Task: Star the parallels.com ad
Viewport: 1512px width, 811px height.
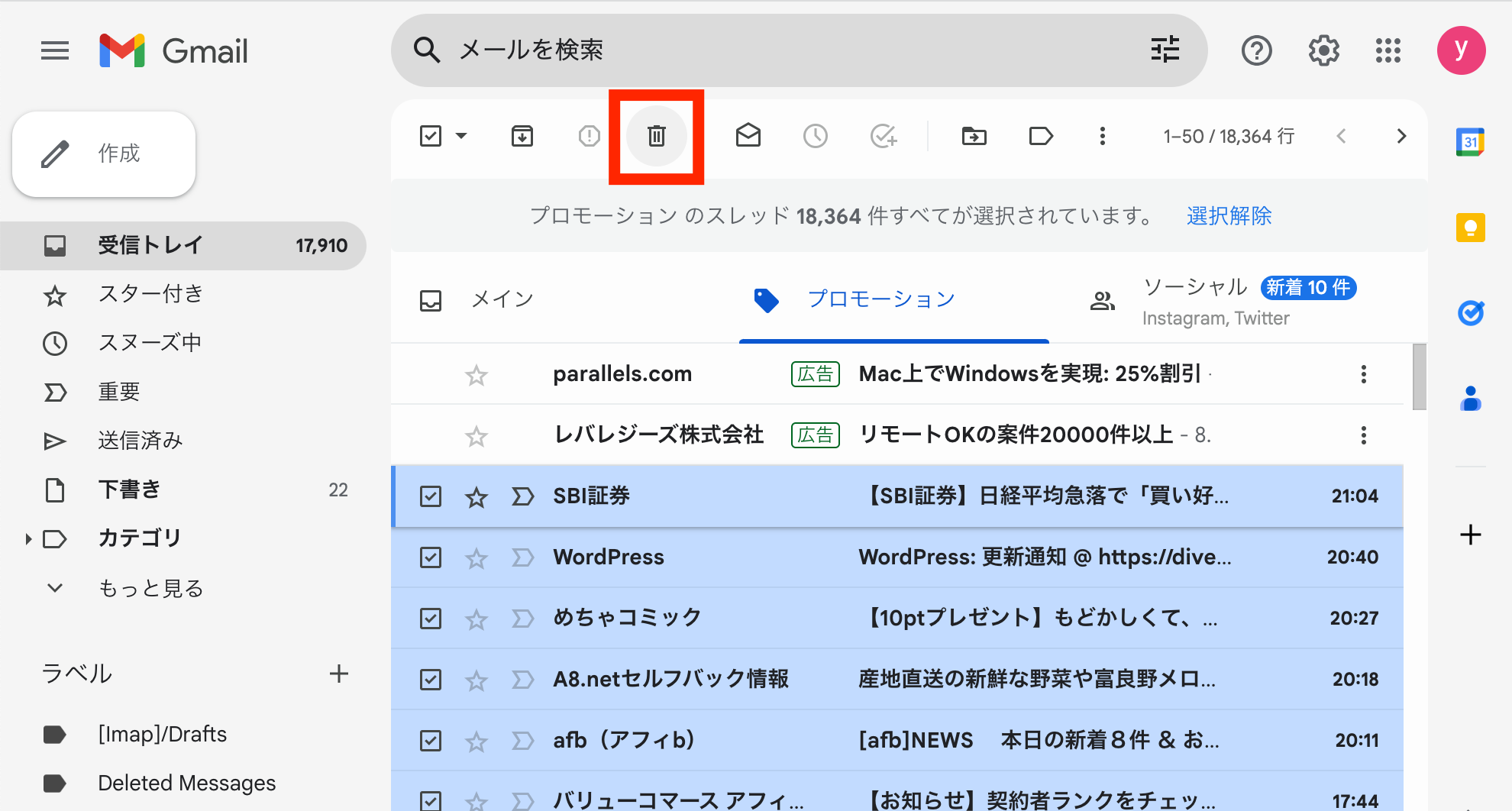Action: click(477, 374)
